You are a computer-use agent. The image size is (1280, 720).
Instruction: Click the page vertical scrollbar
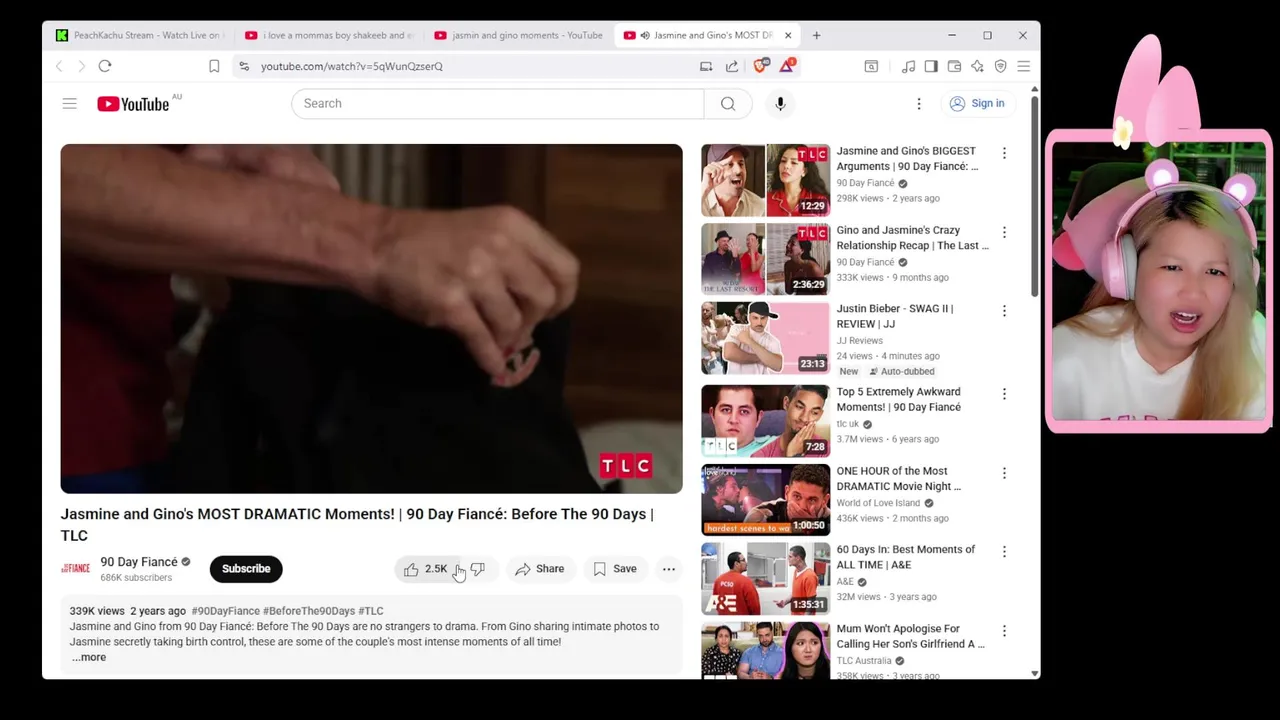point(1034,195)
